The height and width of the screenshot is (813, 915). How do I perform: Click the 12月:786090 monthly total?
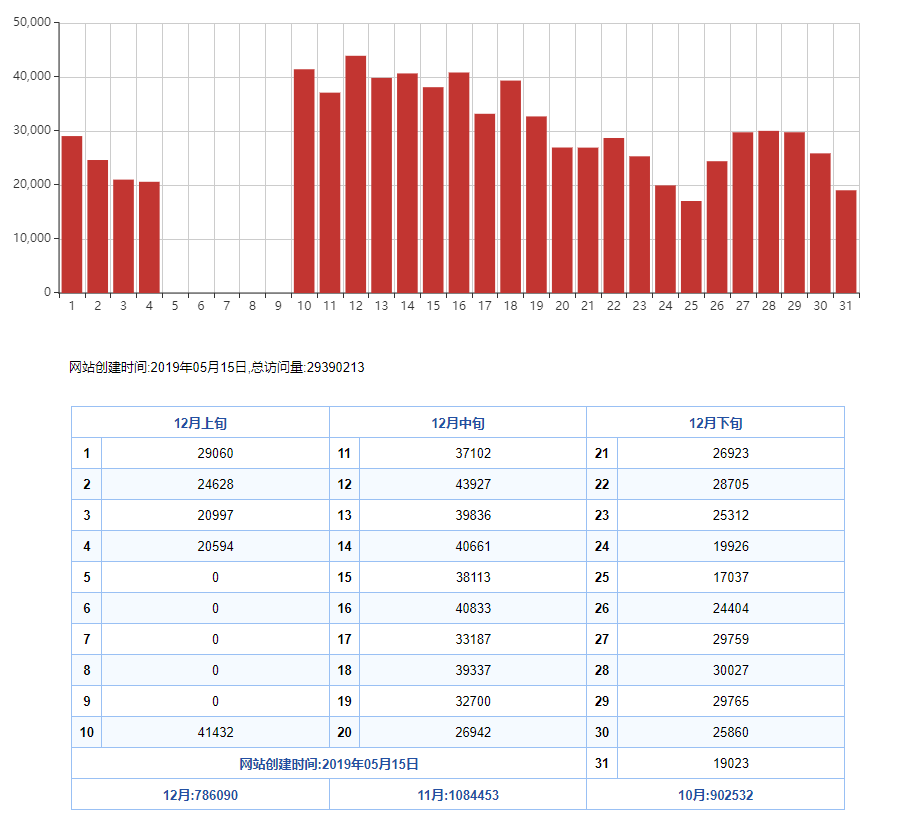[200, 795]
